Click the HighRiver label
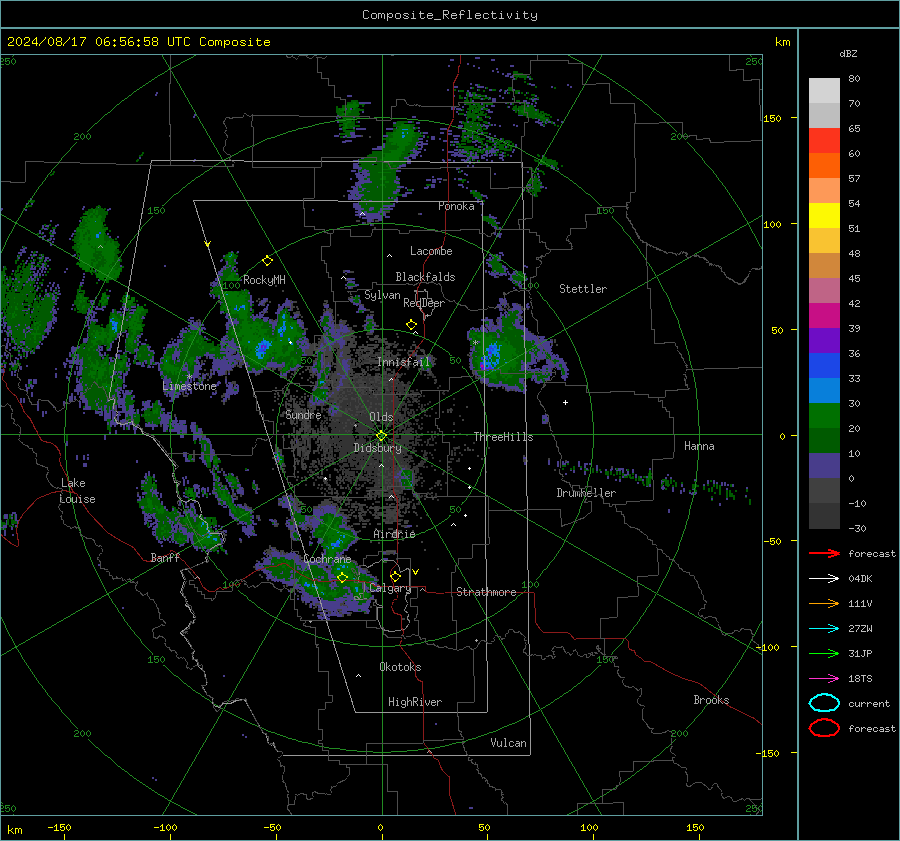Viewport: 900px width, 841px height. click(x=415, y=702)
